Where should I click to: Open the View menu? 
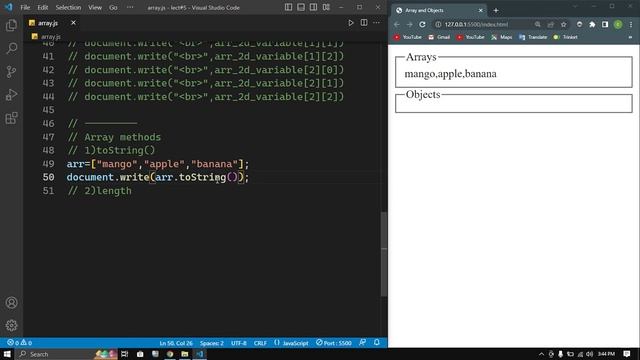(95, 7)
